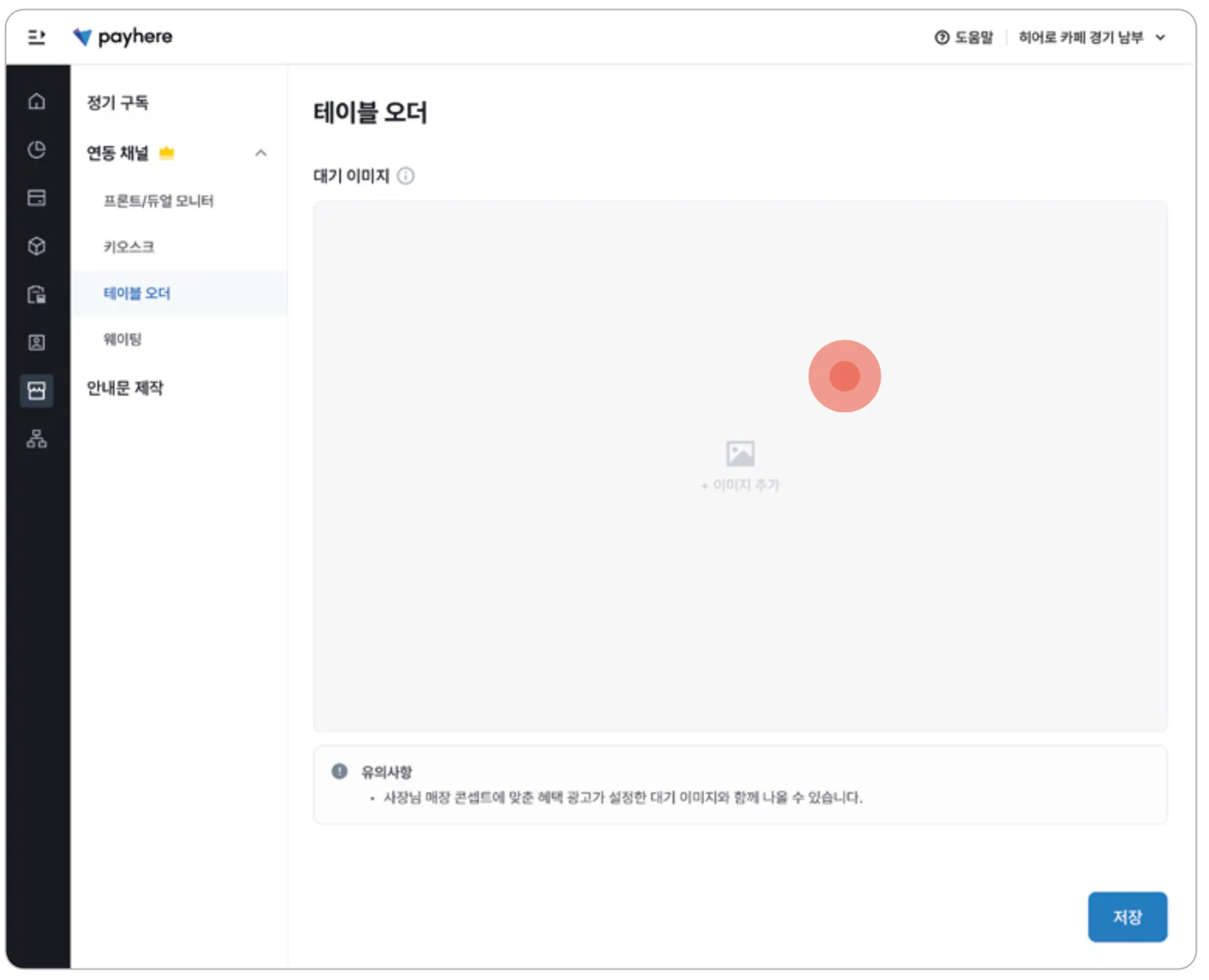Select the storefront sidebar icon
This screenshot has width=1209, height=980.
pos(37,391)
